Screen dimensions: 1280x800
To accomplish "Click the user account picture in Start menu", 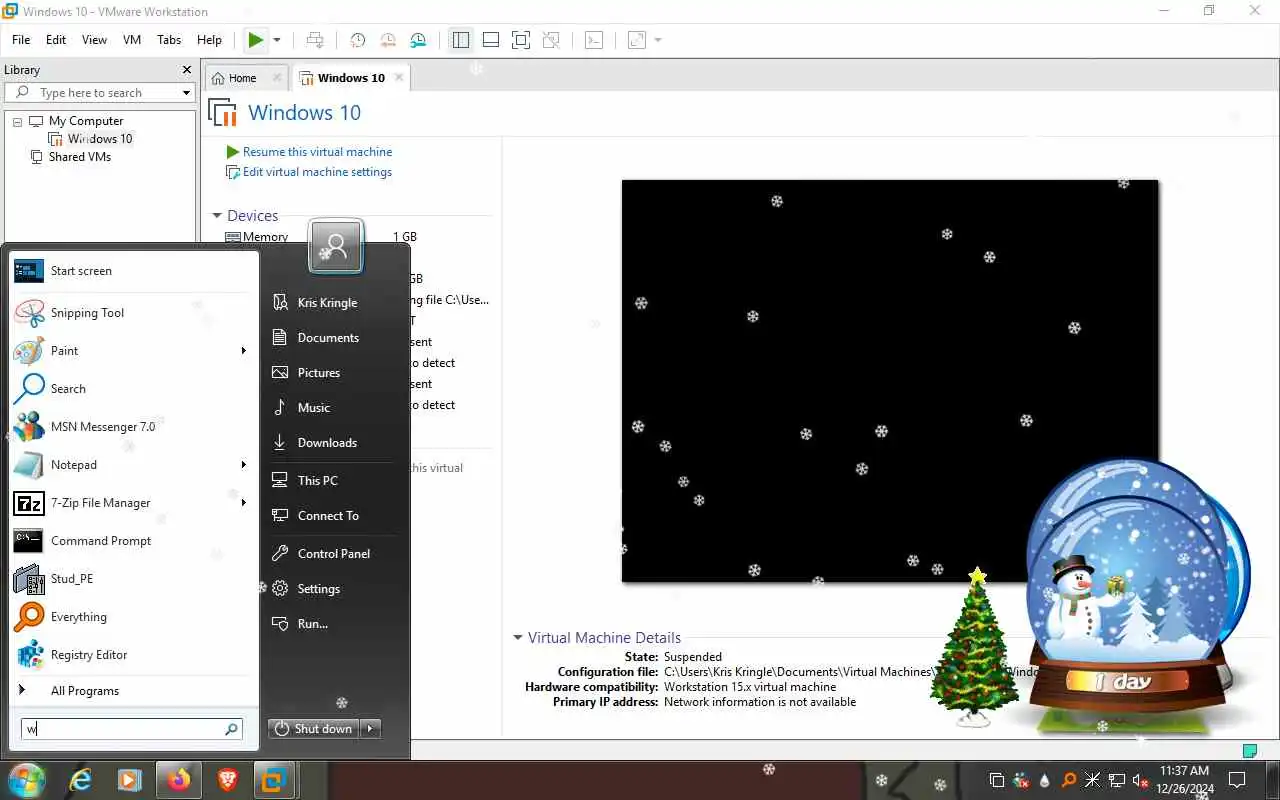I will click(x=336, y=245).
